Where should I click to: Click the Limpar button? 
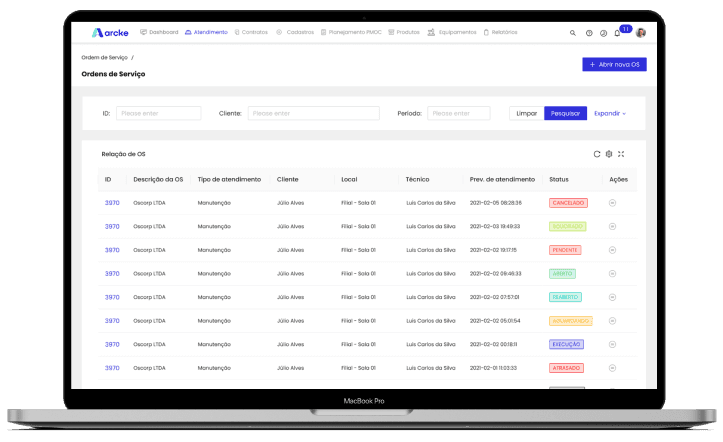(526, 114)
